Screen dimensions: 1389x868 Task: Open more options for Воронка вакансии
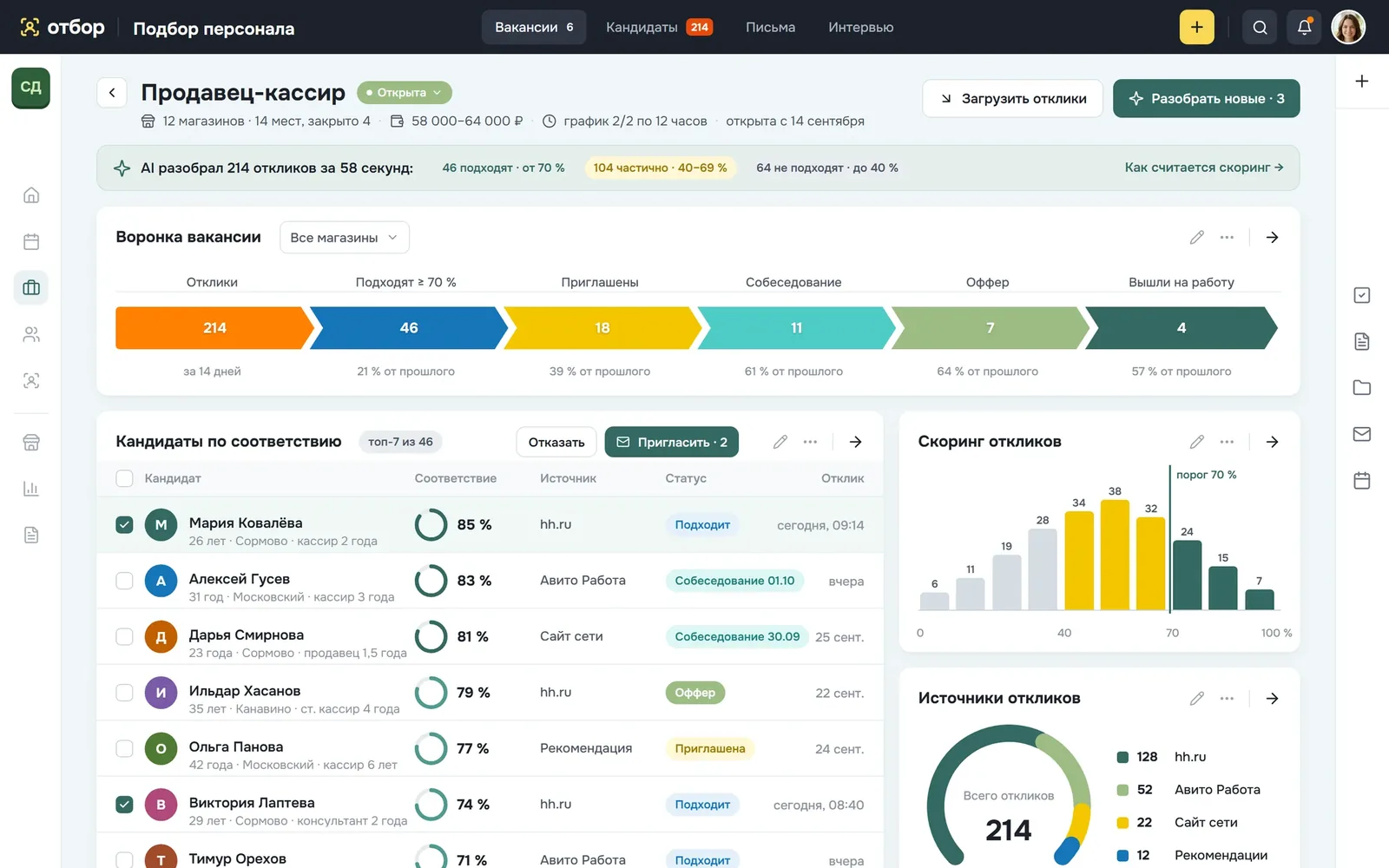click(x=1227, y=237)
